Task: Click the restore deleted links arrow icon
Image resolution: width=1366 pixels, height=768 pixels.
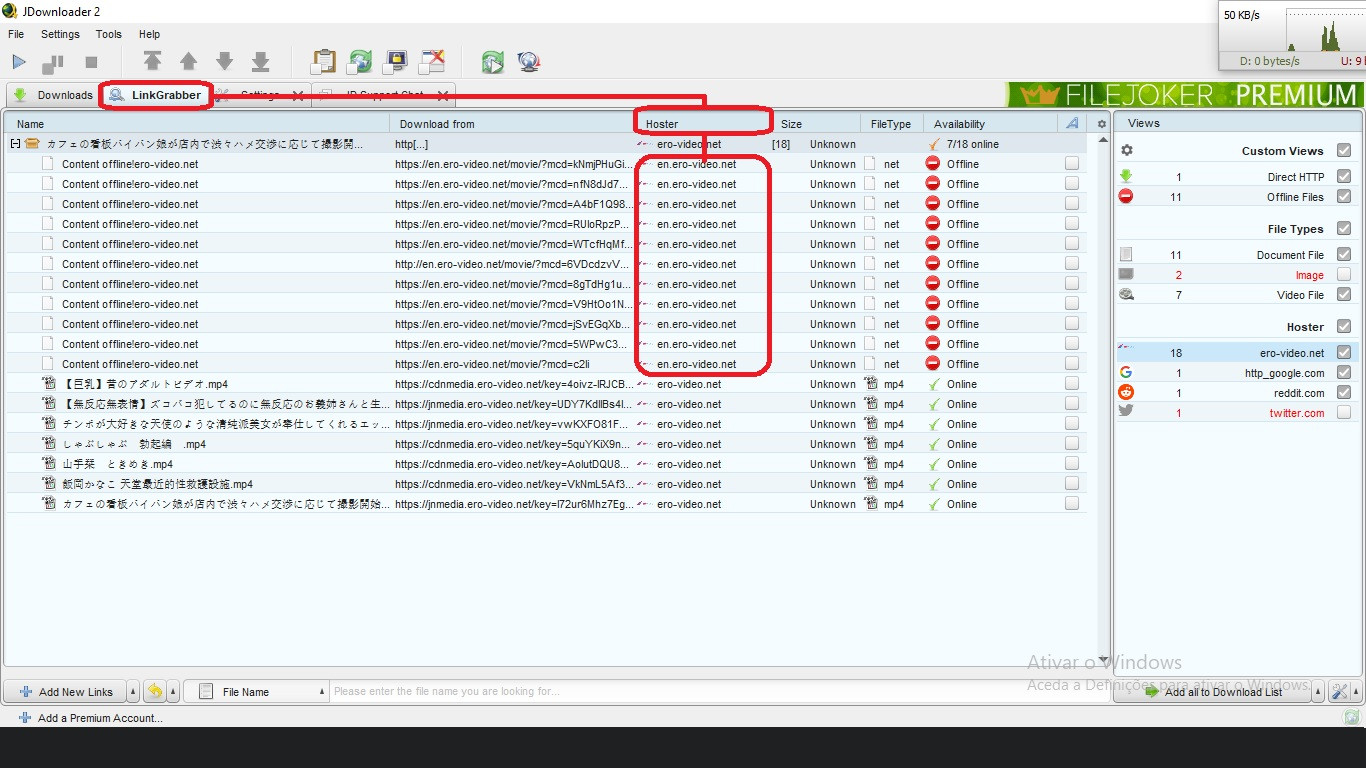Action: point(155,691)
